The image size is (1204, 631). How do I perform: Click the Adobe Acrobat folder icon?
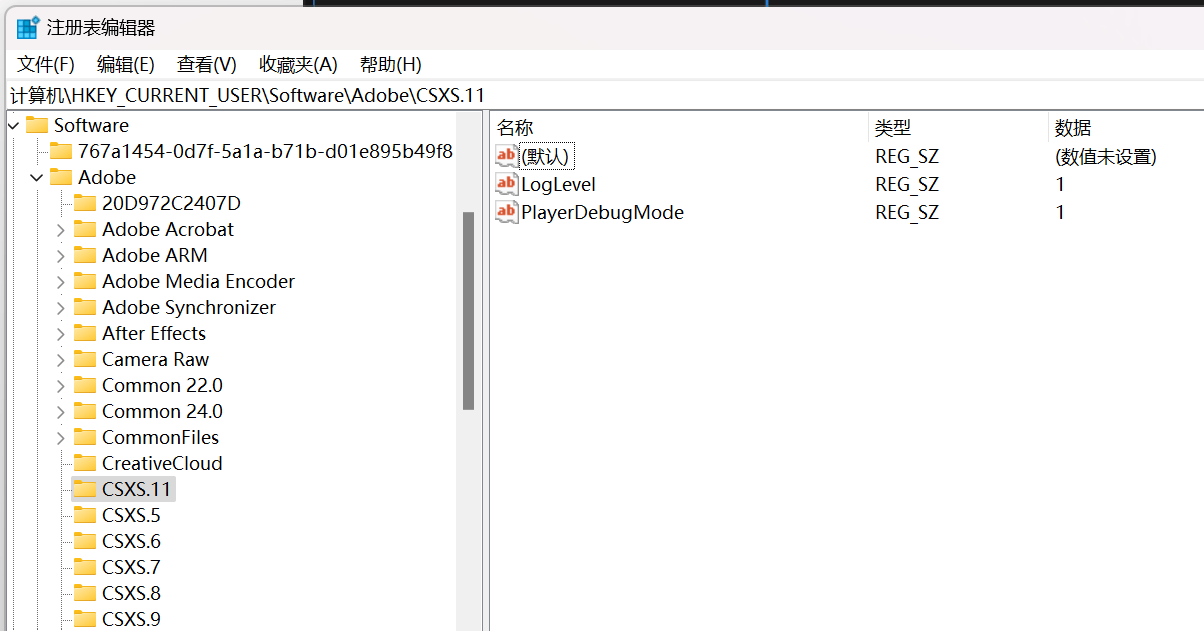click(x=85, y=229)
